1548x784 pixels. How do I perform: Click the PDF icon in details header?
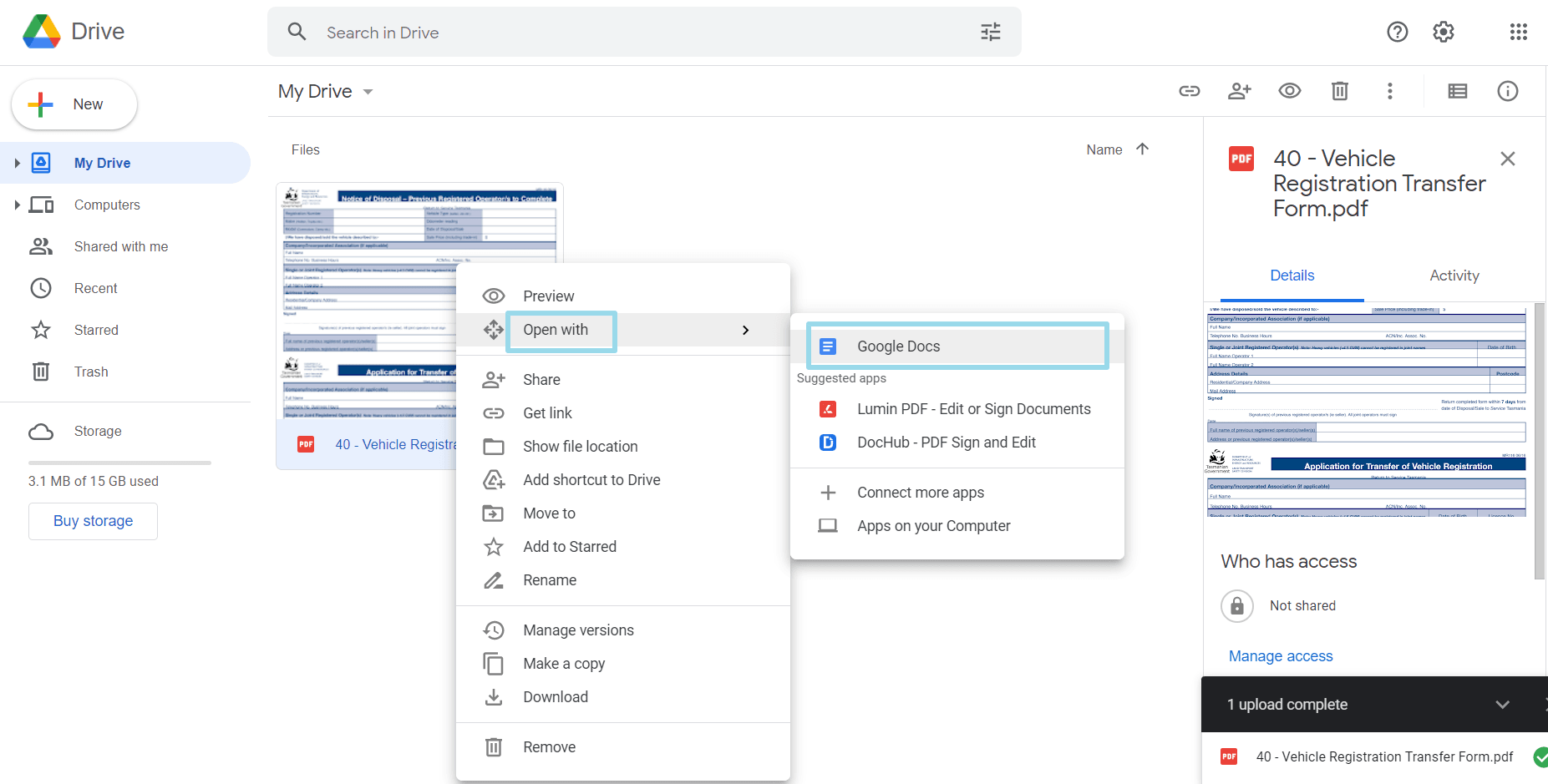tap(1241, 159)
